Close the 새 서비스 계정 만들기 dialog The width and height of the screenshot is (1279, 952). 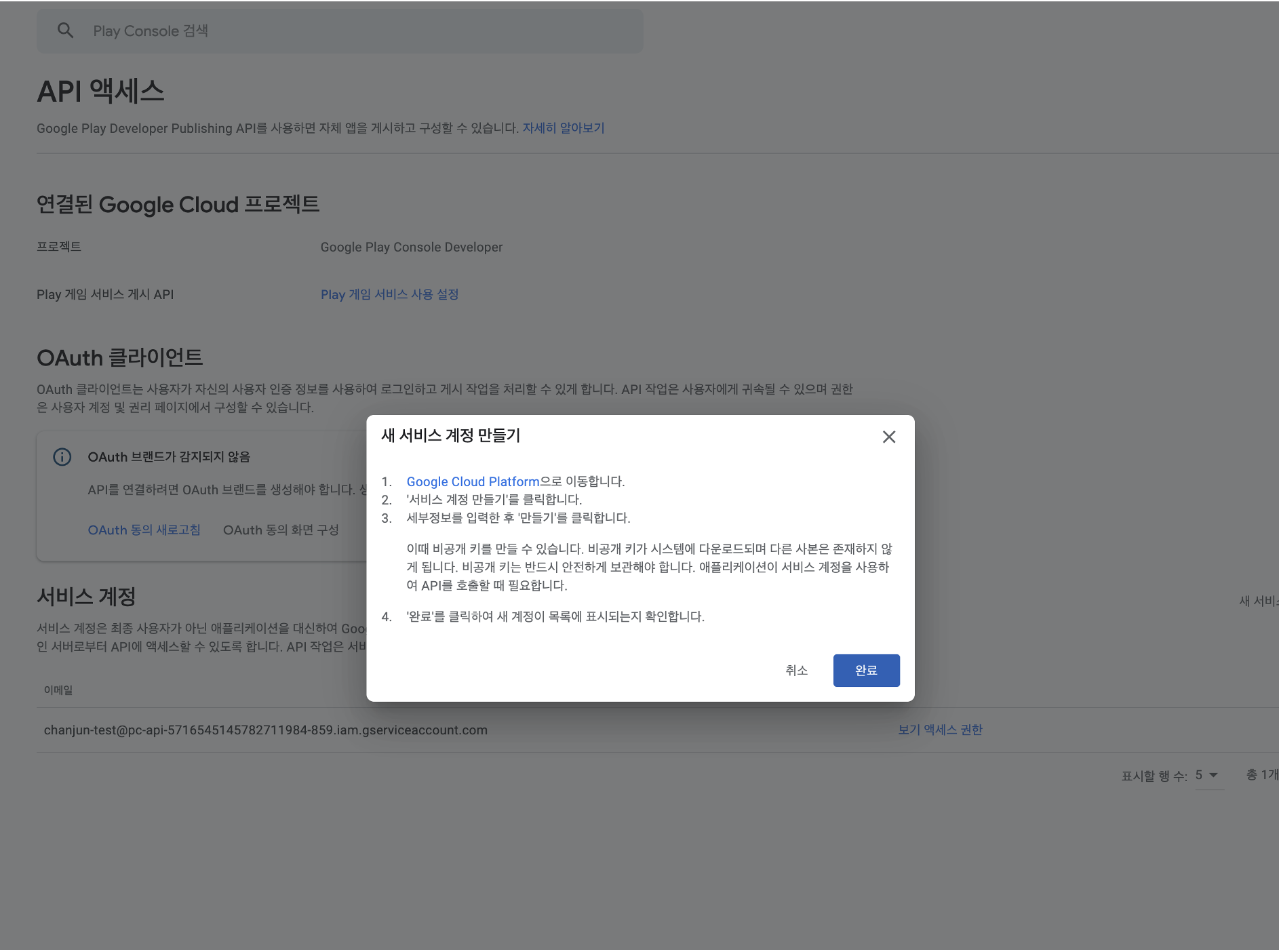tap(888, 437)
